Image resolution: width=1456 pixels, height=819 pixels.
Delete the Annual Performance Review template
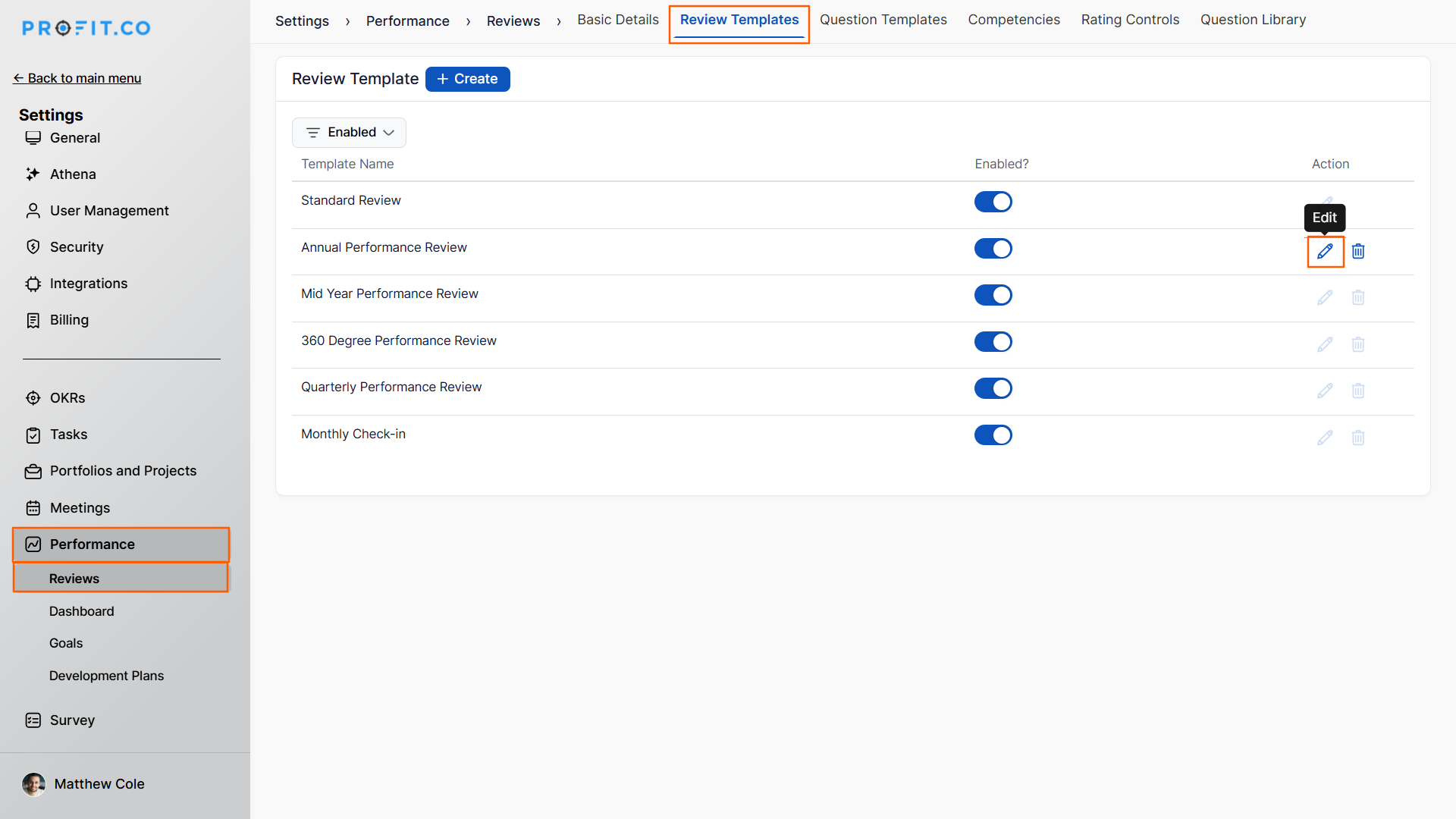1358,251
